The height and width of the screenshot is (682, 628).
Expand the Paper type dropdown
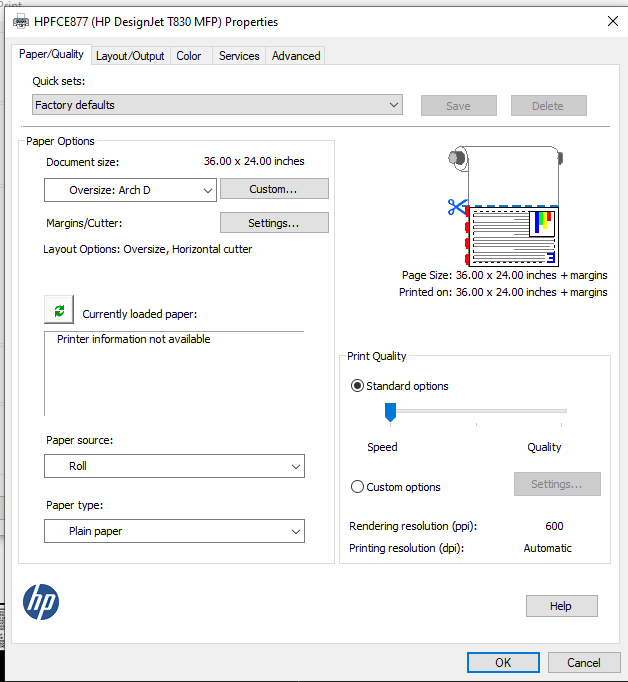174,531
